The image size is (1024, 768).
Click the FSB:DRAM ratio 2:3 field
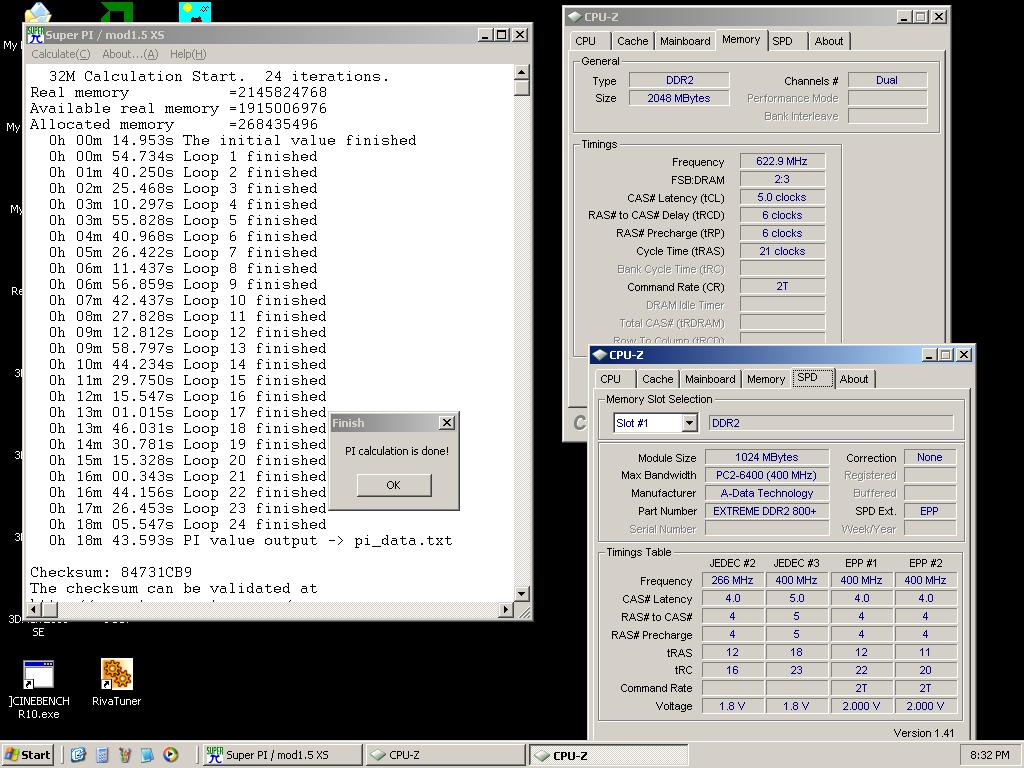point(782,179)
